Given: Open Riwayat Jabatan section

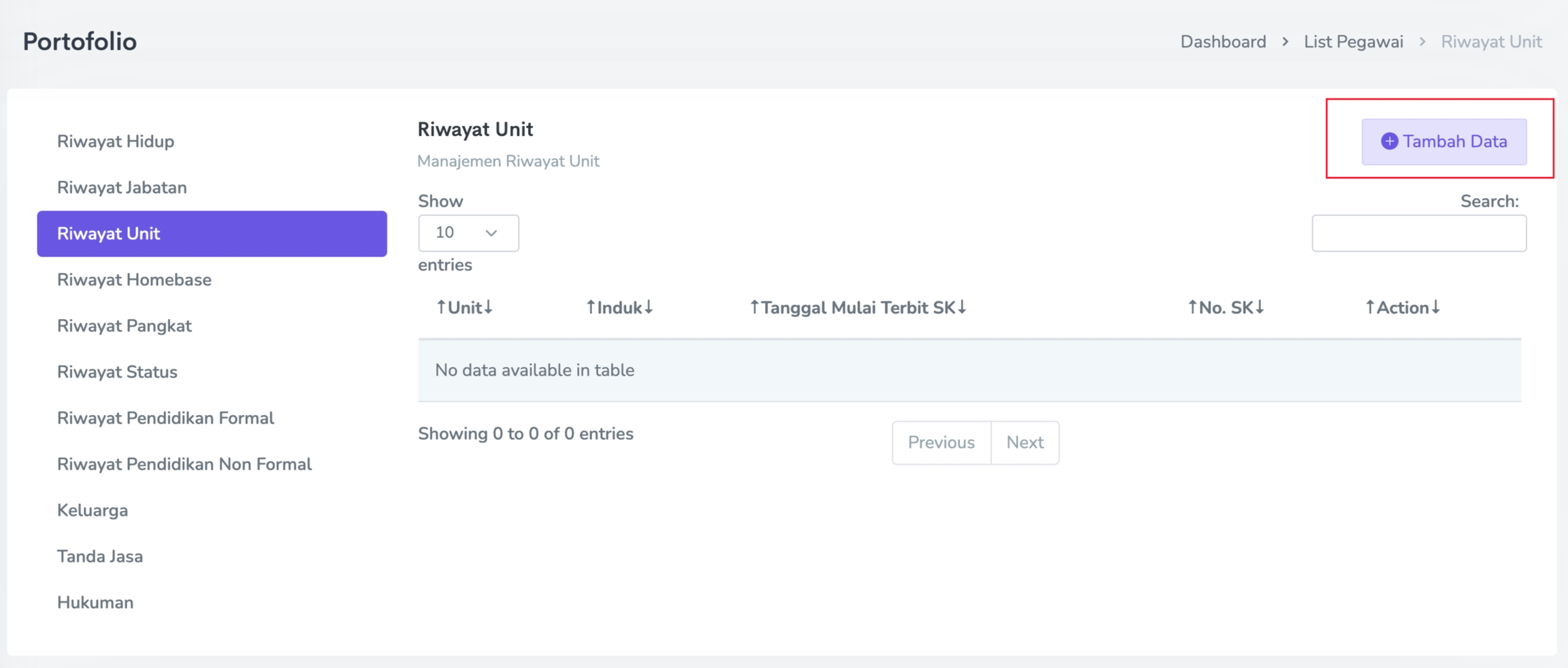Looking at the screenshot, I should [x=122, y=188].
